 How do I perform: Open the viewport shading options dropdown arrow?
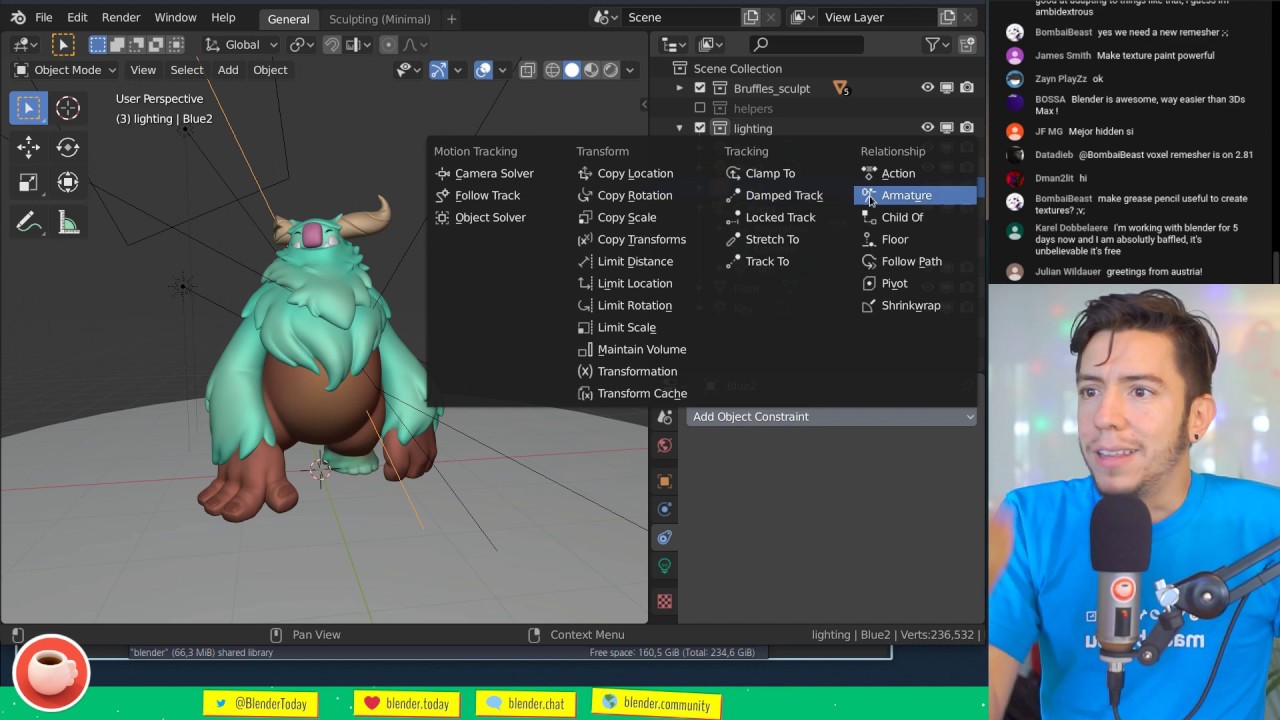(x=632, y=70)
